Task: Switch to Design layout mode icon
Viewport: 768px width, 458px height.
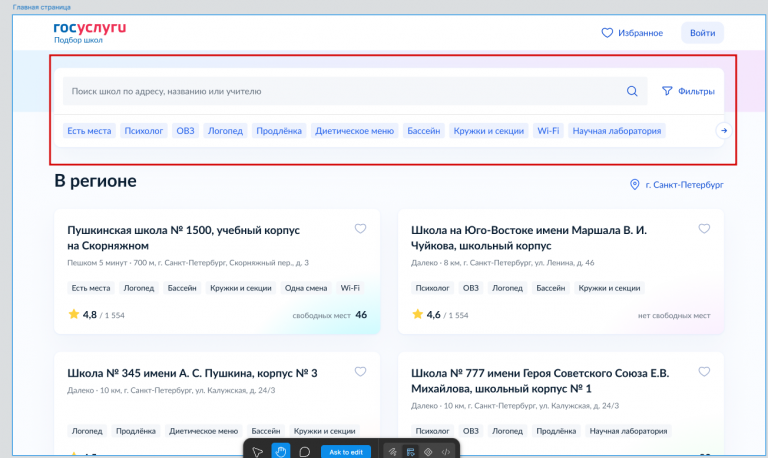Action: (x=410, y=452)
